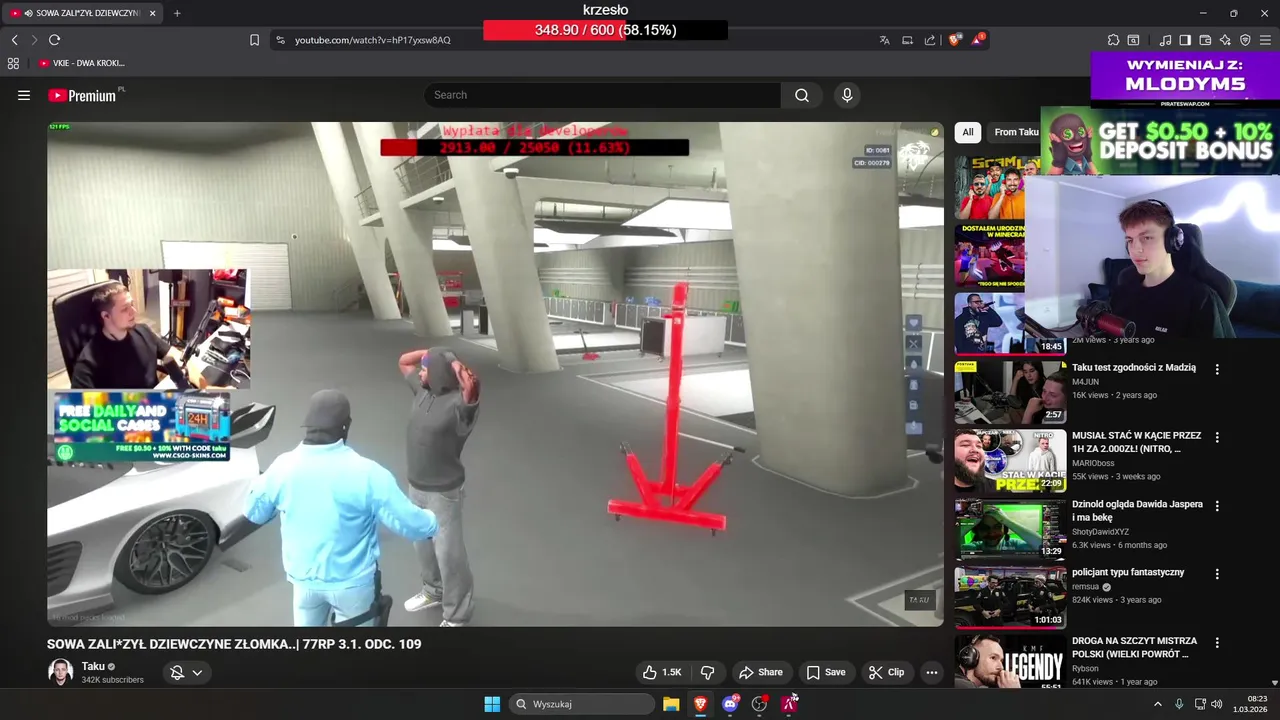Save the video to playlist

[x=826, y=672]
